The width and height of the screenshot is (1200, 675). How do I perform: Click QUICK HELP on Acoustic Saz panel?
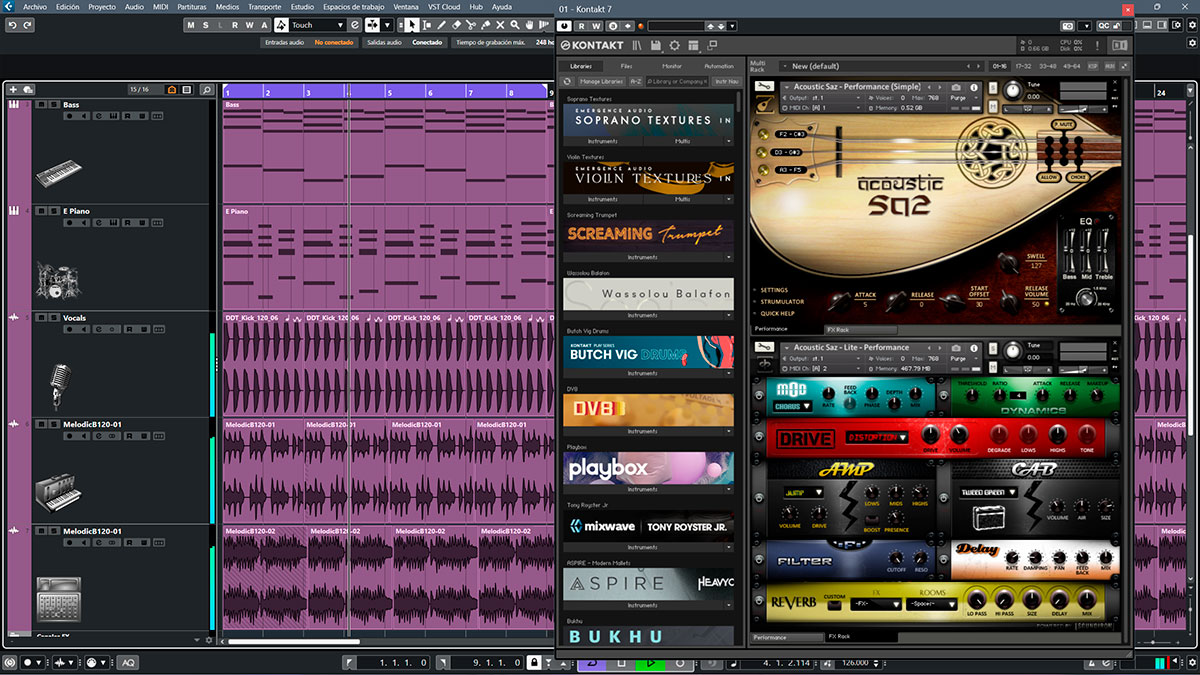point(777,313)
